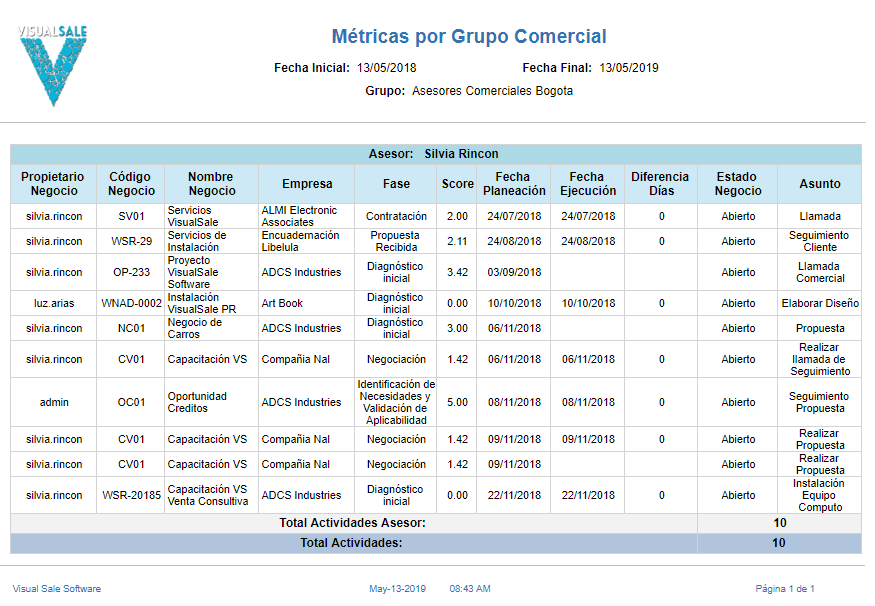Click the Asesor Silvia Rincon header row
Screen dimensions: 875x606
click(436, 154)
